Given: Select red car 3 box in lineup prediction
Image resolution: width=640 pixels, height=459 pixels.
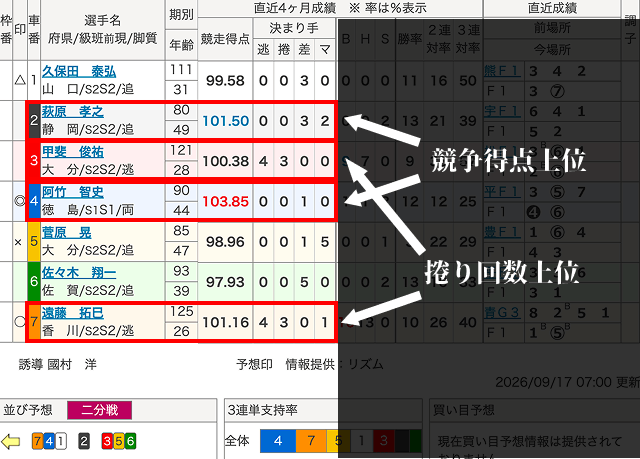Looking at the screenshot, I should click(x=107, y=441).
